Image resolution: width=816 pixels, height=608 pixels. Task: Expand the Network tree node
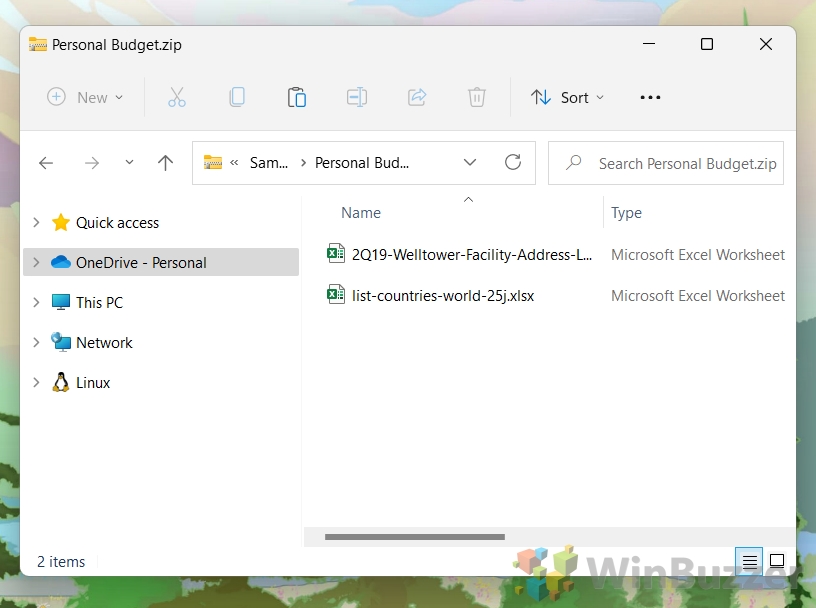click(x=36, y=342)
